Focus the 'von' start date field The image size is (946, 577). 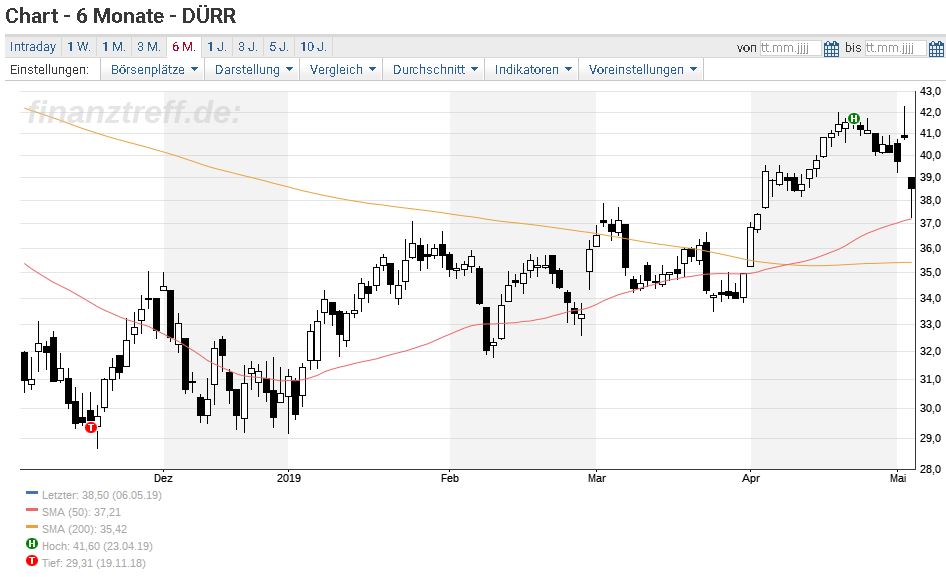point(790,48)
